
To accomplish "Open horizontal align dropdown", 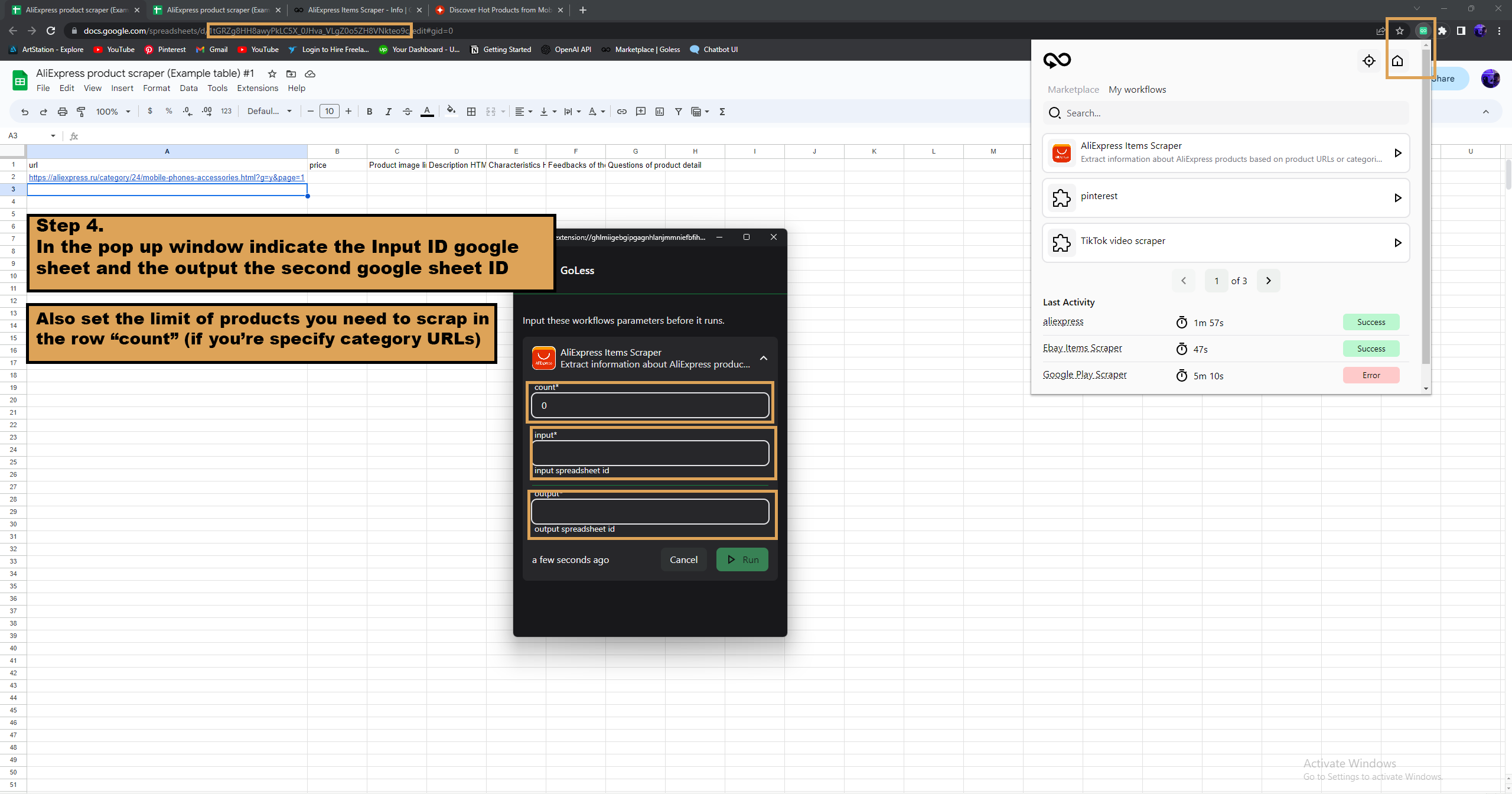I will pos(523,112).
